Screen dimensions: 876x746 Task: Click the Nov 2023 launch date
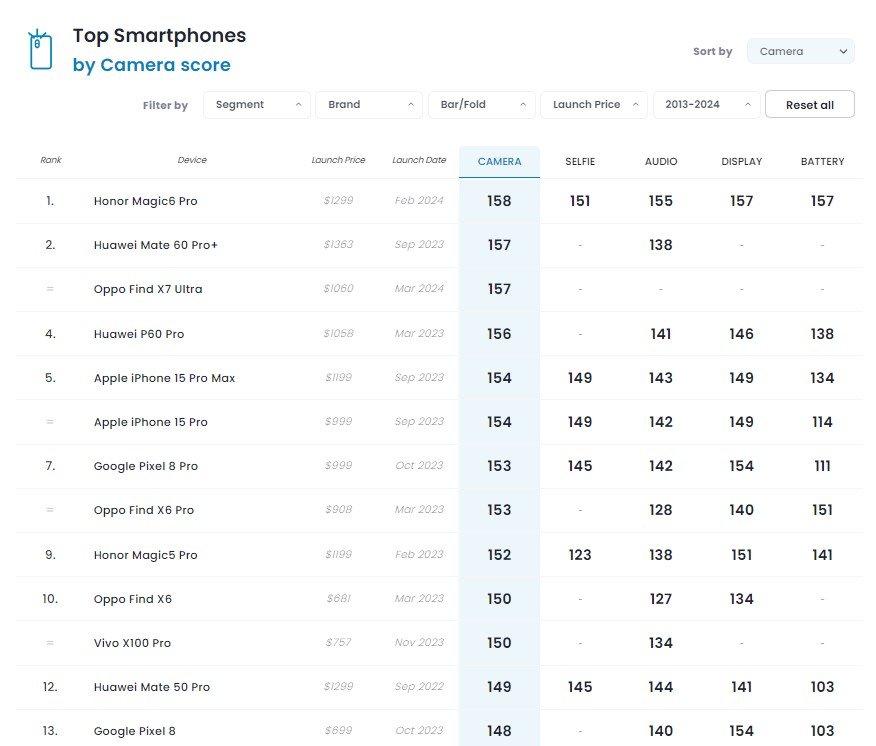click(419, 643)
